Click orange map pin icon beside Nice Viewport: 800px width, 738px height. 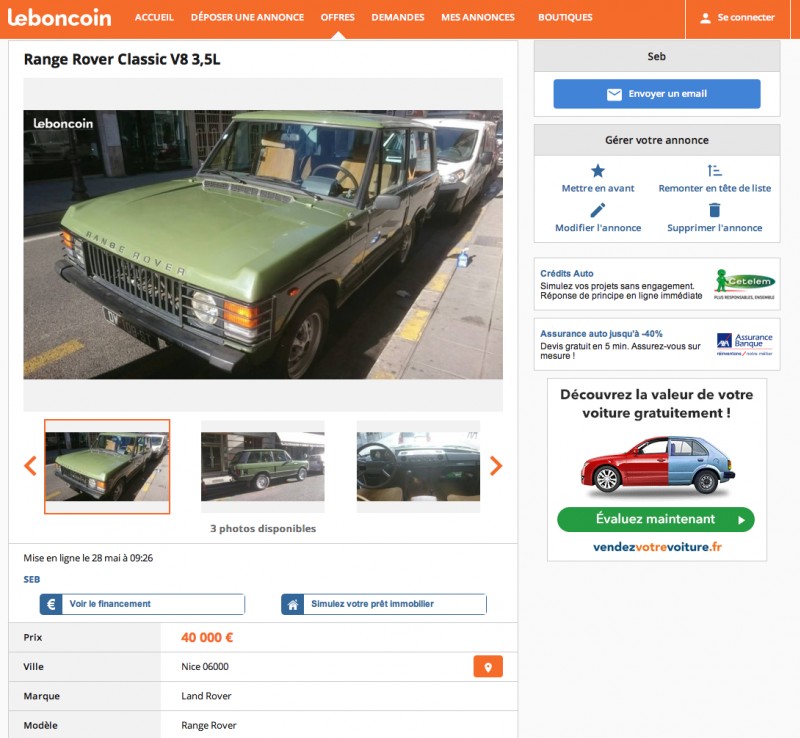click(488, 667)
